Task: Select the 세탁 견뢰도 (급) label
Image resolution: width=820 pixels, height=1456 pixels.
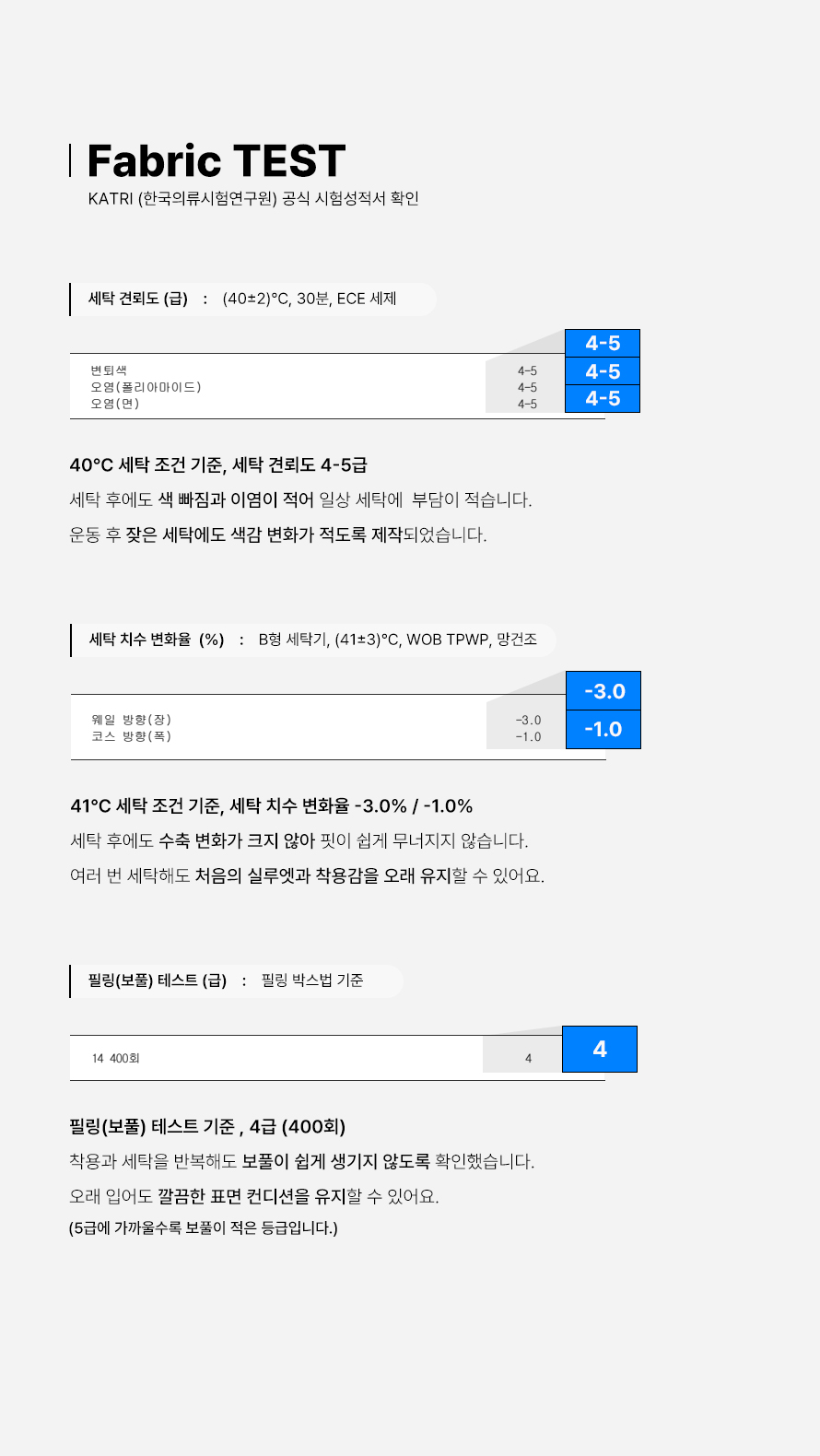Action: [138, 299]
